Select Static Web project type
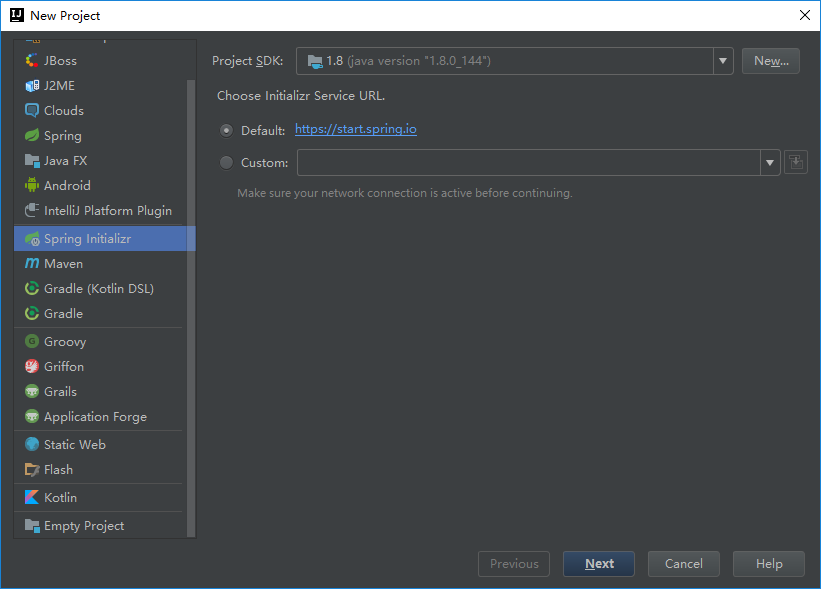This screenshot has height=589, width=821. (x=100, y=444)
